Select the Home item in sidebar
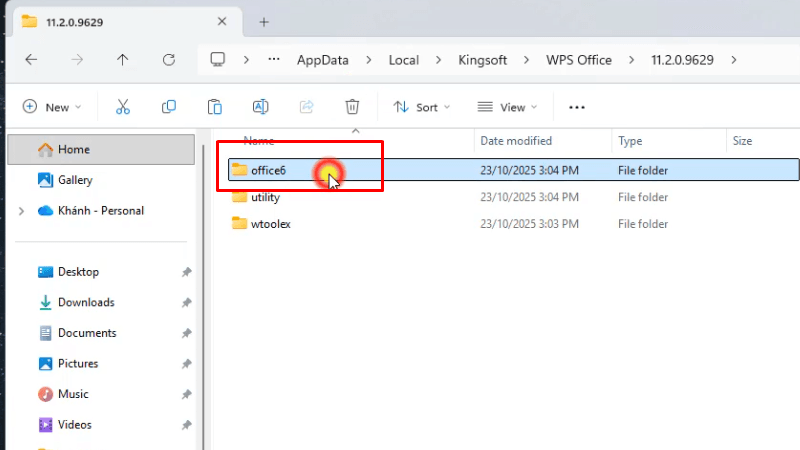This screenshot has height=450, width=800. 73,150
